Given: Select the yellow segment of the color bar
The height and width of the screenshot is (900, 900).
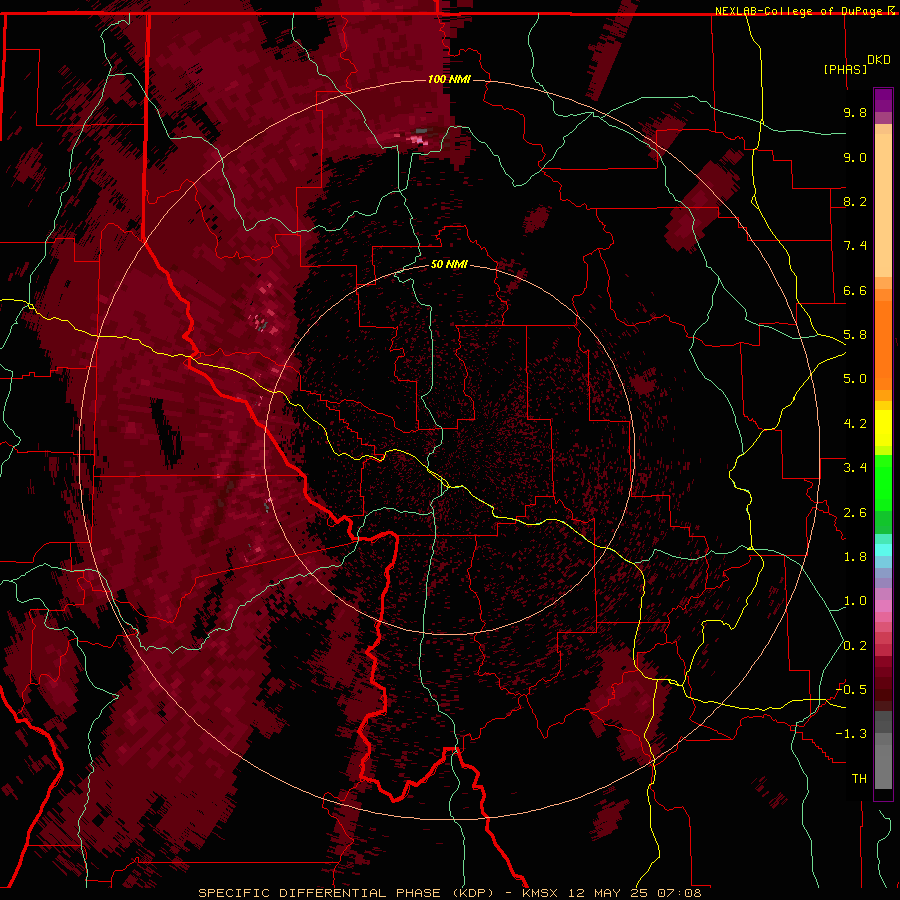Looking at the screenshot, I should [x=883, y=428].
